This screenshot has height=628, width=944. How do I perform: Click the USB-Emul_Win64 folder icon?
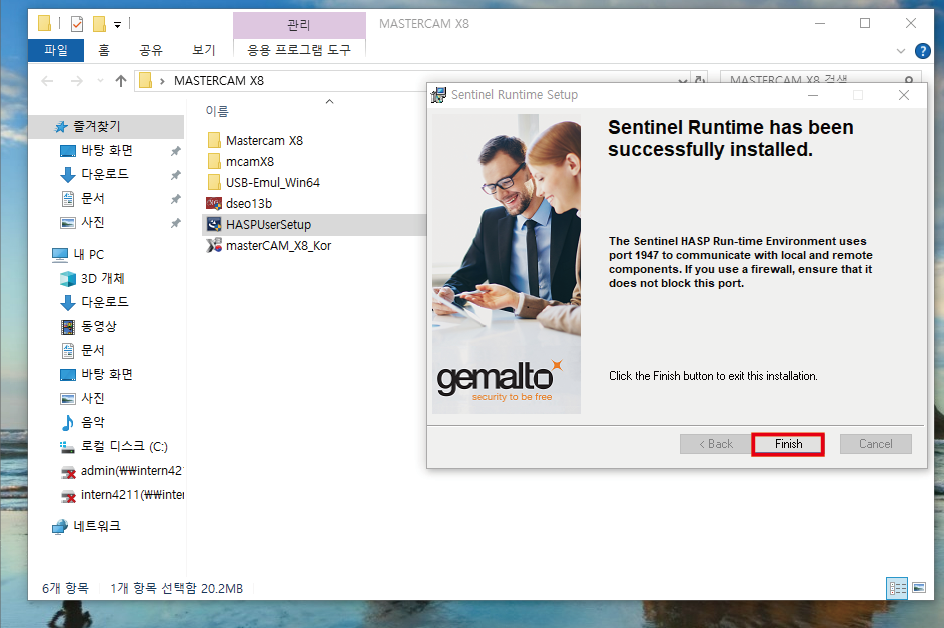[x=214, y=182]
